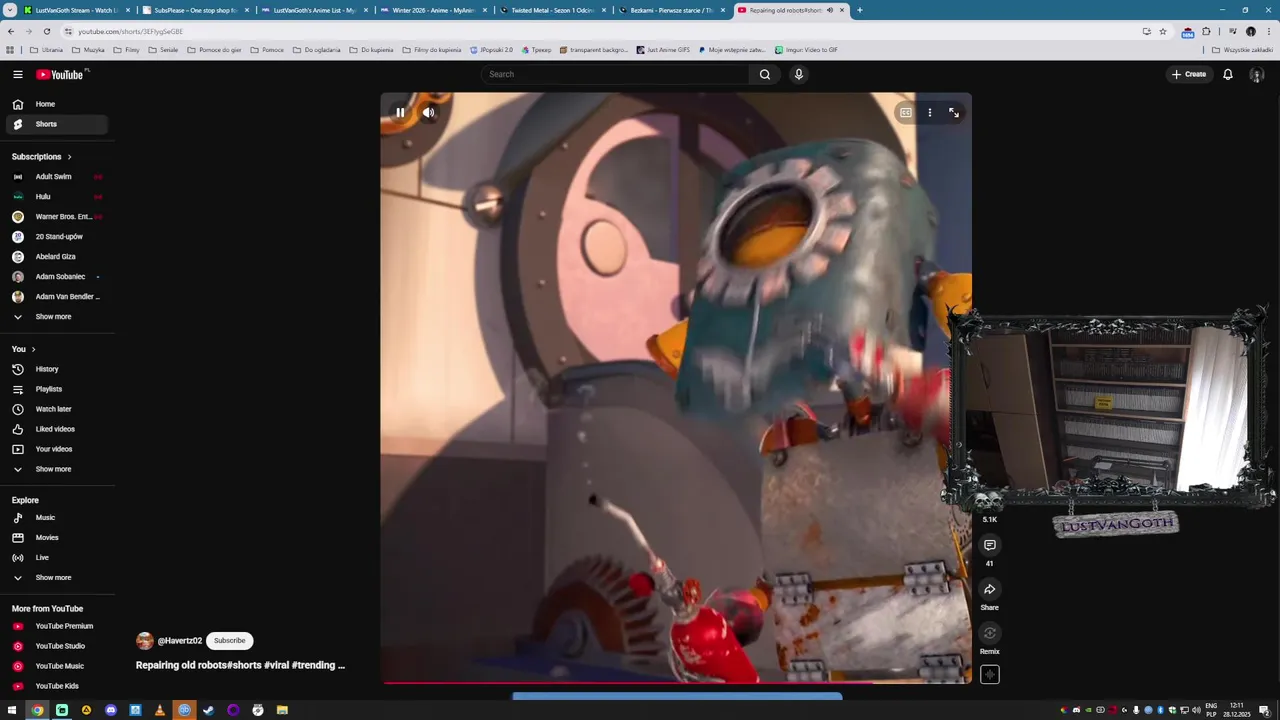Open Your videos
The width and height of the screenshot is (1280, 720).
click(57, 449)
